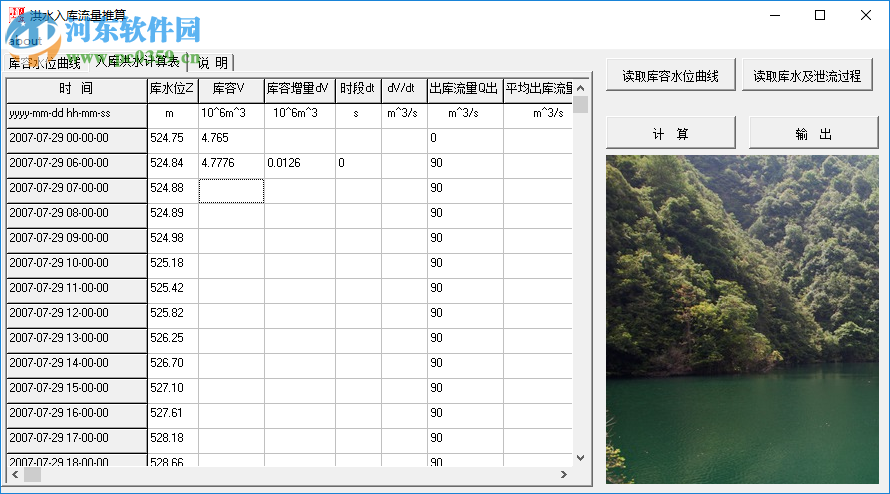Select row 2007-07-29 00-00-00
The height and width of the screenshot is (494, 890).
point(77,140)
